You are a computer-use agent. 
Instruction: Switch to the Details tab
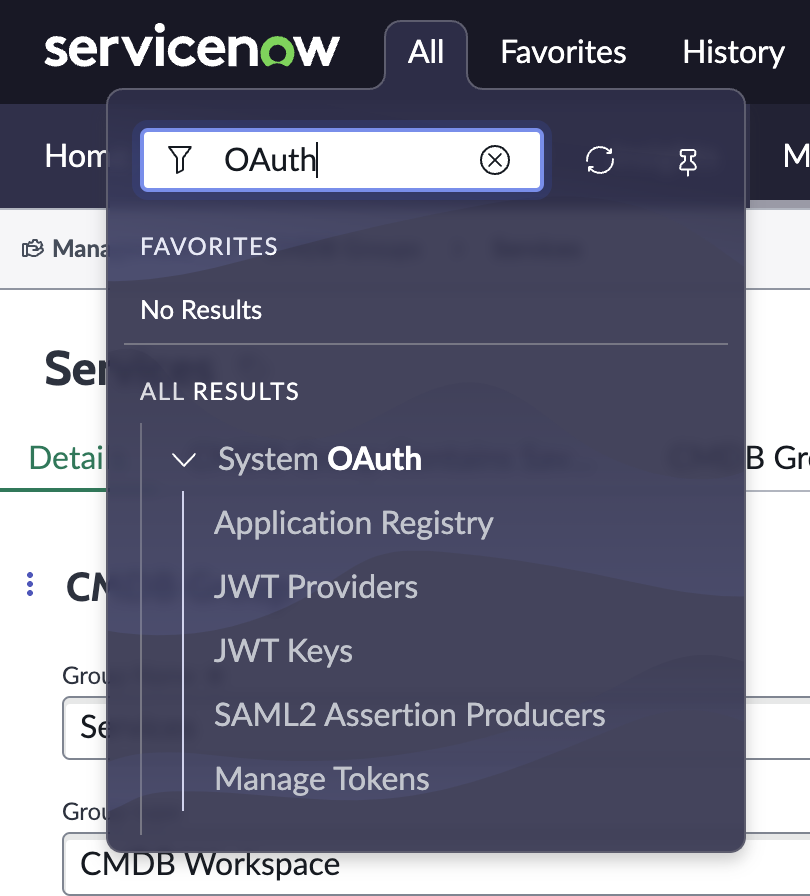(x=67, y=458)
